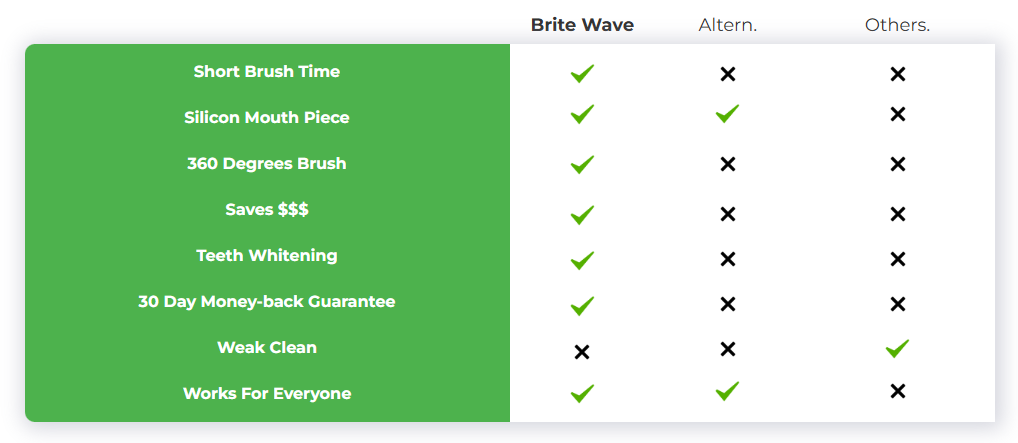
Task: Click Brite Wave checkmark for Short Brush Time
Action: tap(582, 73)
